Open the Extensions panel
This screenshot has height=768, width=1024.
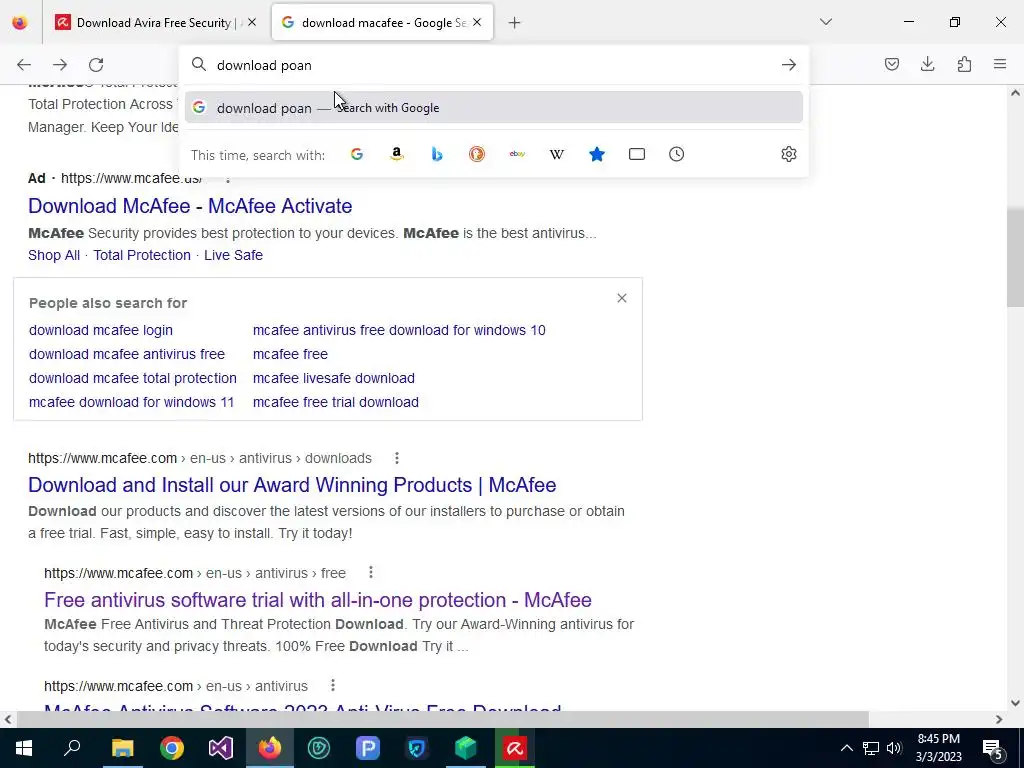pyautogui.click(x=964, y=64)
